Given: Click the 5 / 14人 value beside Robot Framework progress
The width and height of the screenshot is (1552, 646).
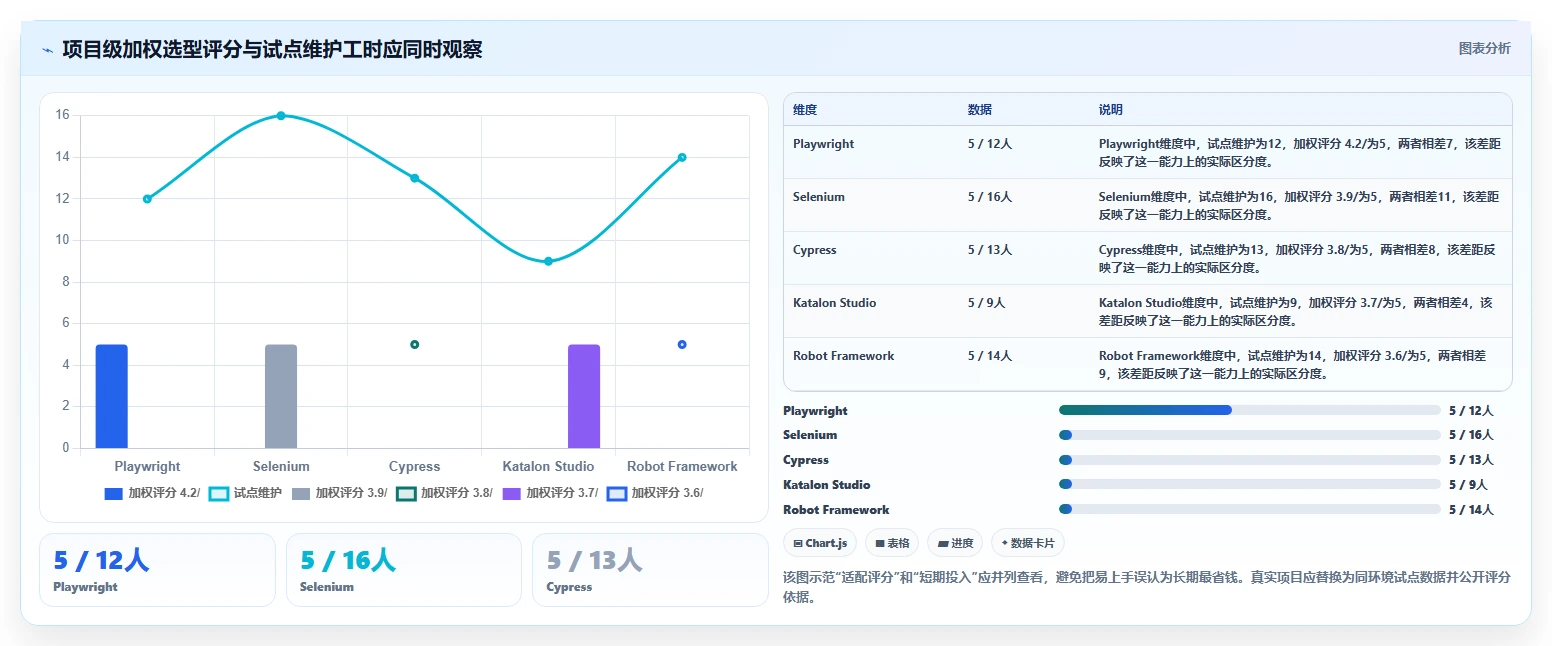Looking at the screenshot, I should 1471,510.
